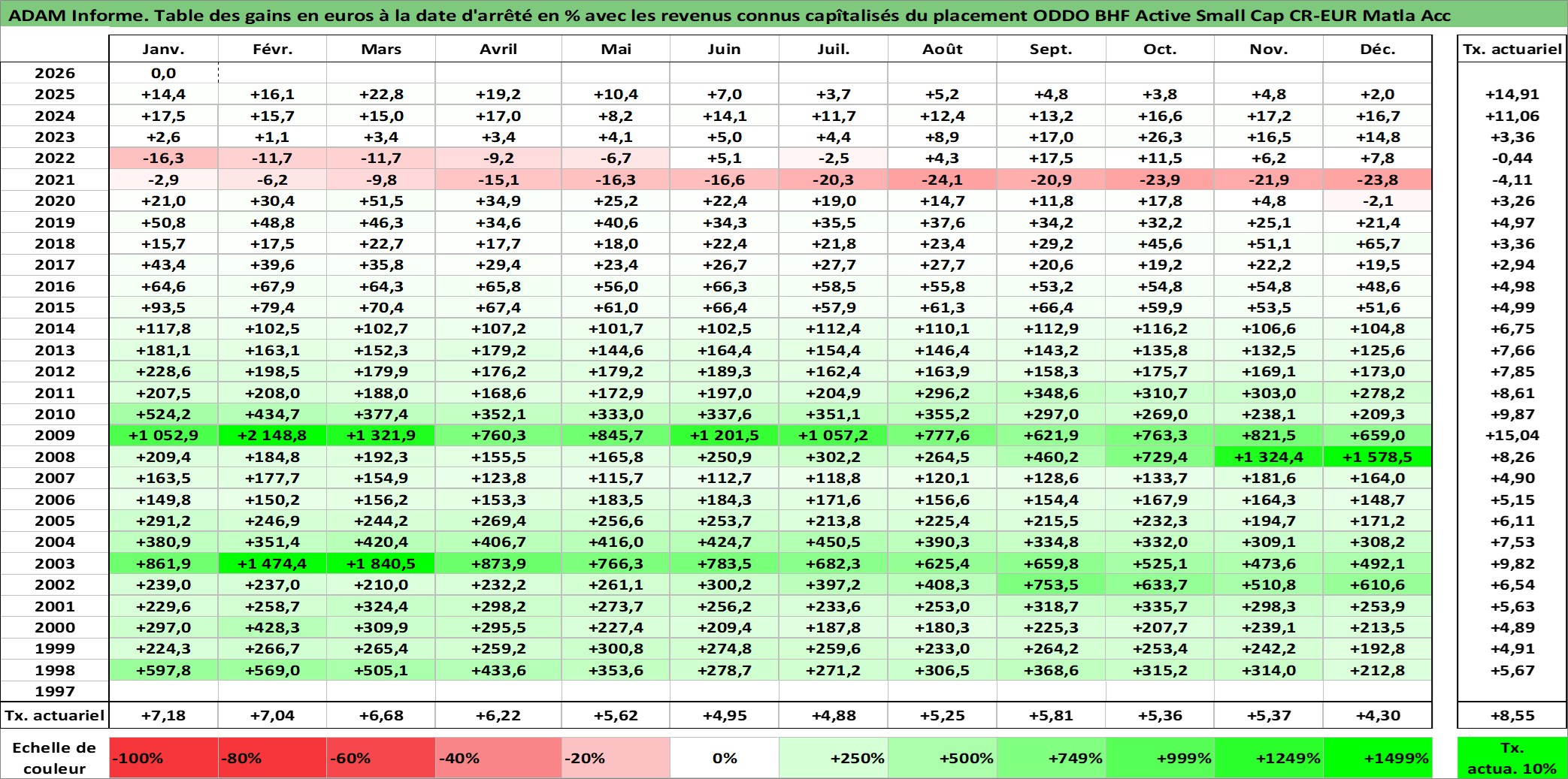Click the '+428,3' February 2000 cell
The image size is (1568, 779).
click(272, 627)
